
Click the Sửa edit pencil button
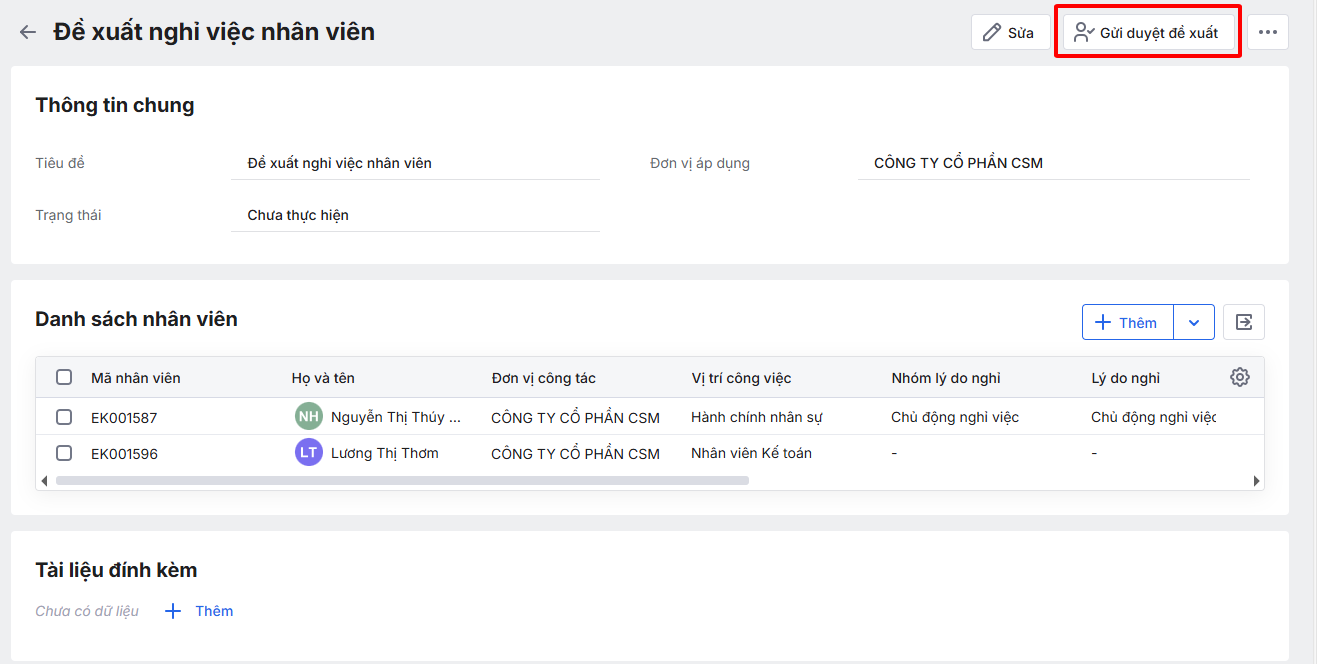(1010, 33)
